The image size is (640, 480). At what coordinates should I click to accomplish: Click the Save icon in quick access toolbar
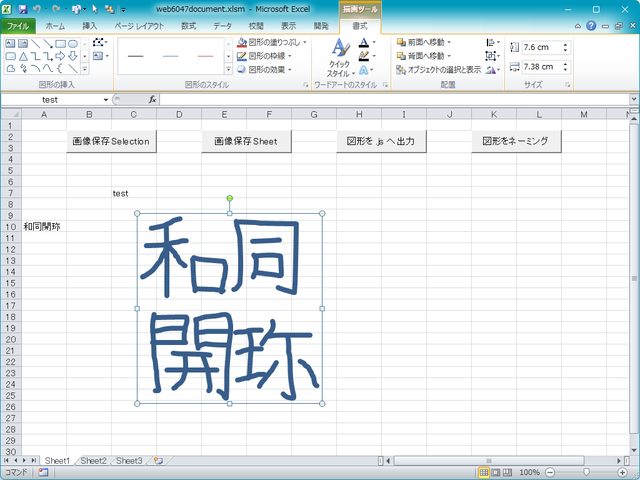click(x=22, y=8)
